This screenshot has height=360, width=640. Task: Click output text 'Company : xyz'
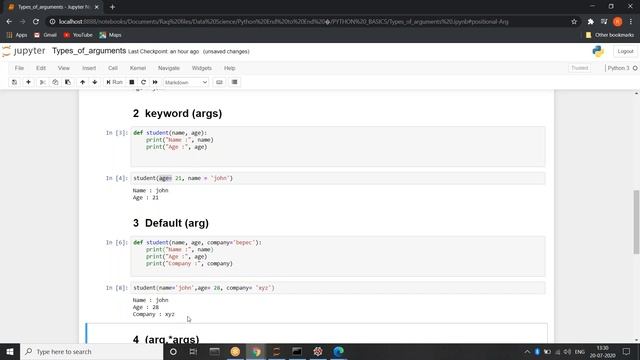(153, 314)
